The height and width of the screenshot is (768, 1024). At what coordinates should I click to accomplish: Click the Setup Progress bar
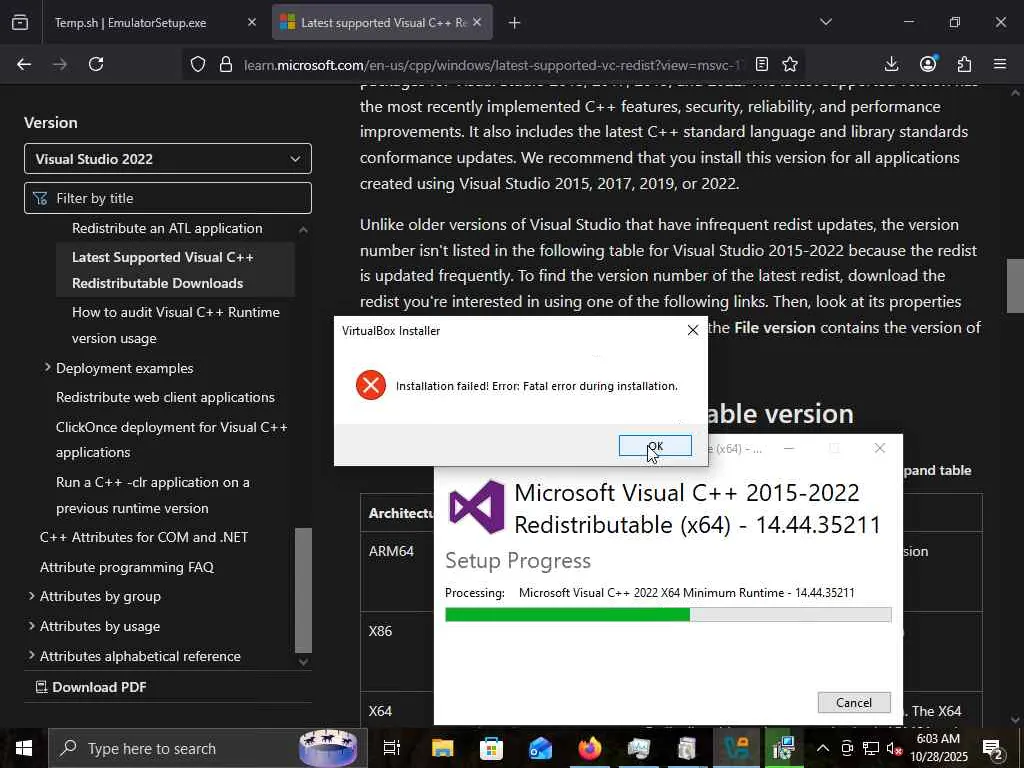click(668, 615)
